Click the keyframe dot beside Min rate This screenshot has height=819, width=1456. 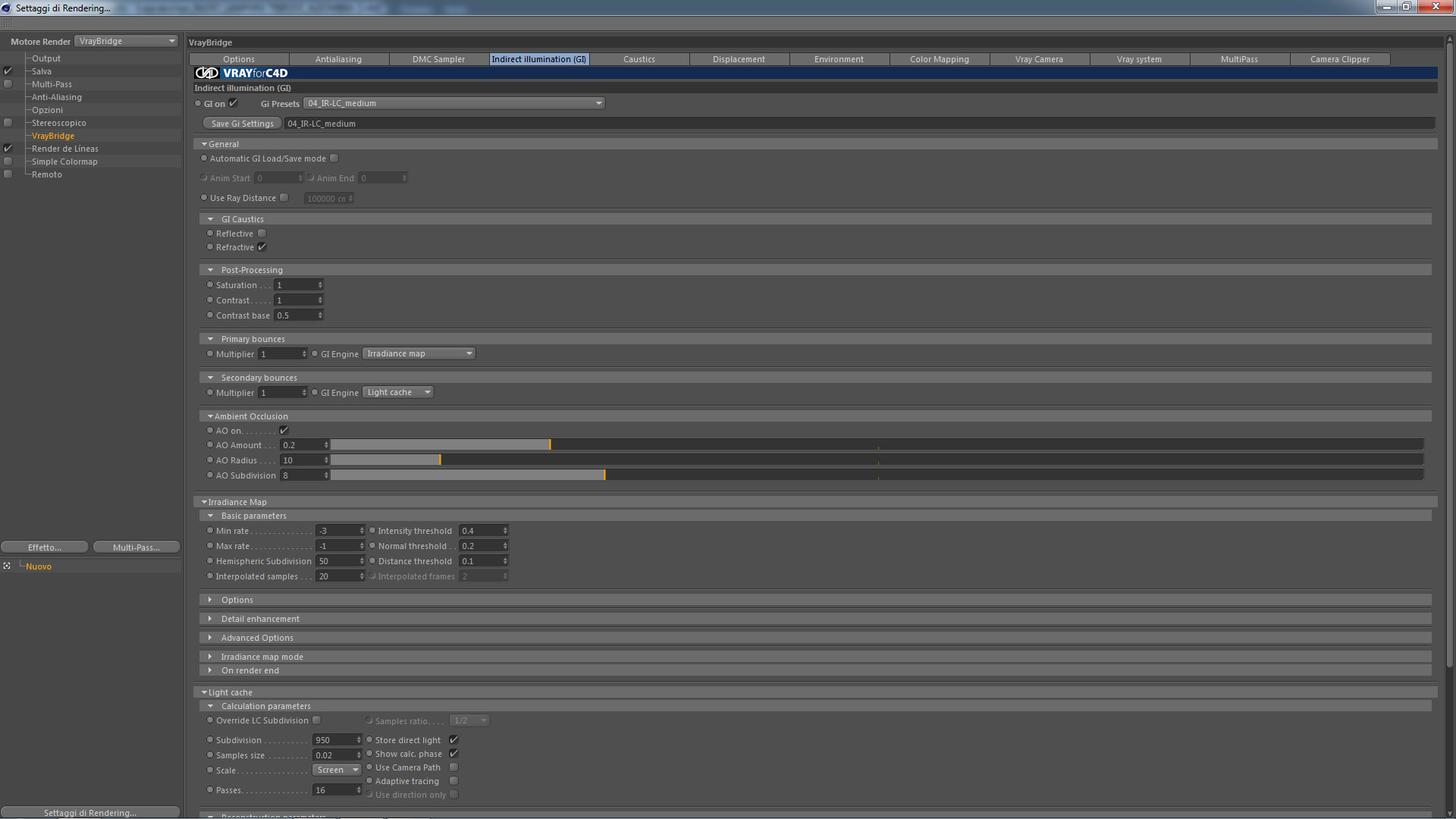click(210, 531)
